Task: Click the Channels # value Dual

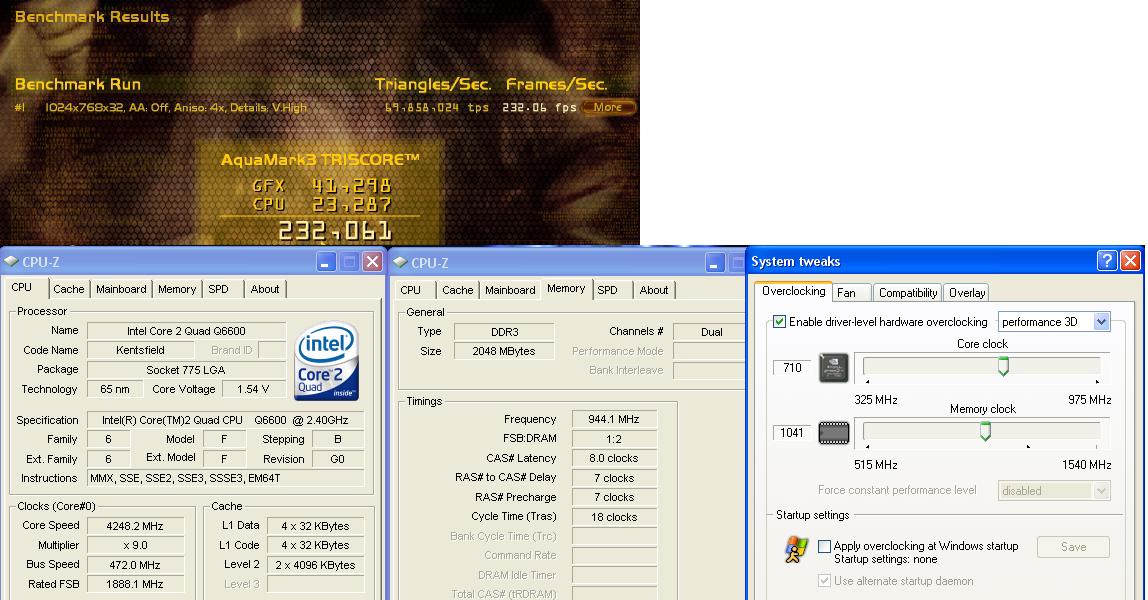Action: tap(711, 331)
